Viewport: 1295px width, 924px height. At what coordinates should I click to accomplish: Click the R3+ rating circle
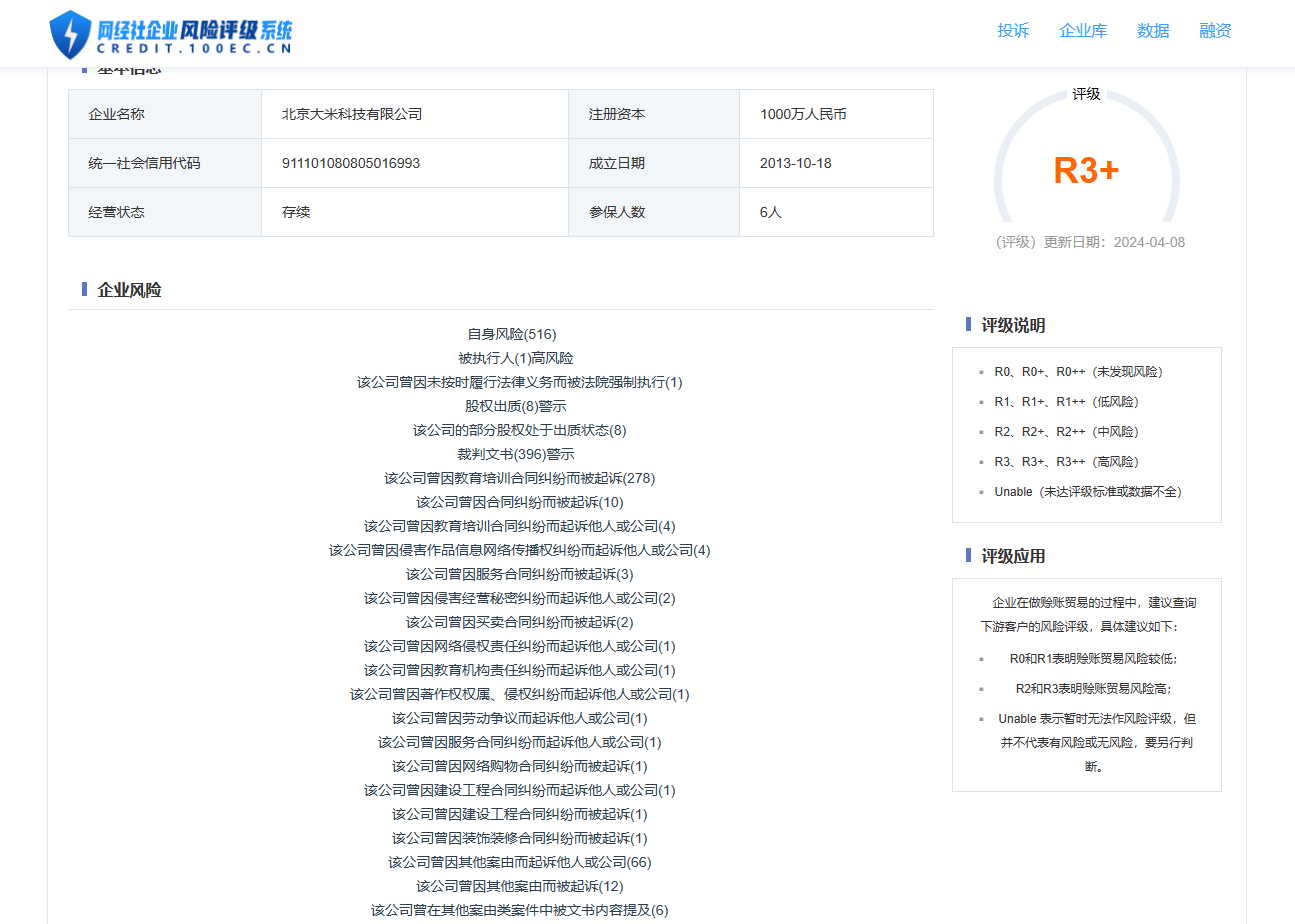(1086, 172)
